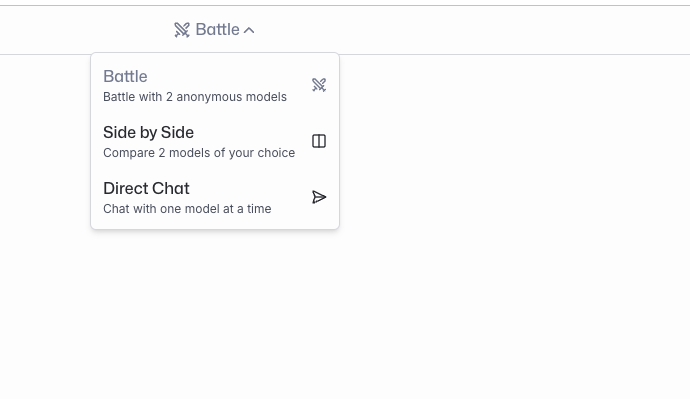Click blank header area left of Battle selector

pos(84,30)
